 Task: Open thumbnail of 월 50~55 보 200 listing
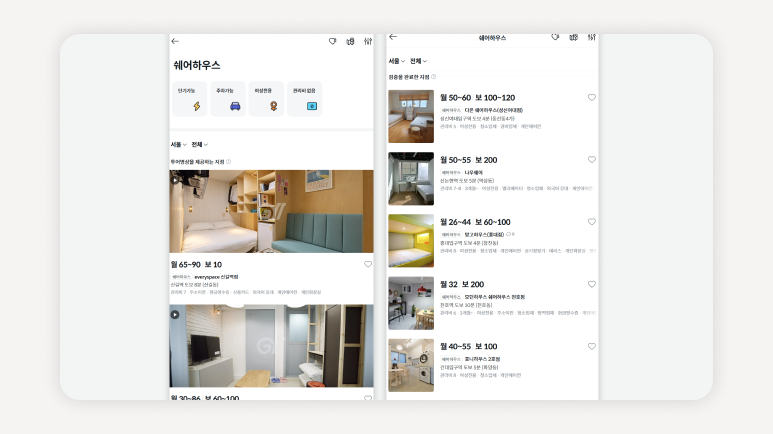click(x=411, y=179)
